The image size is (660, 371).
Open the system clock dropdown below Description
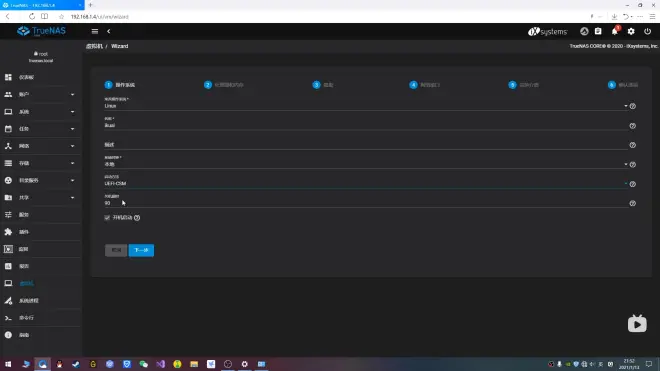pos(365,164)
